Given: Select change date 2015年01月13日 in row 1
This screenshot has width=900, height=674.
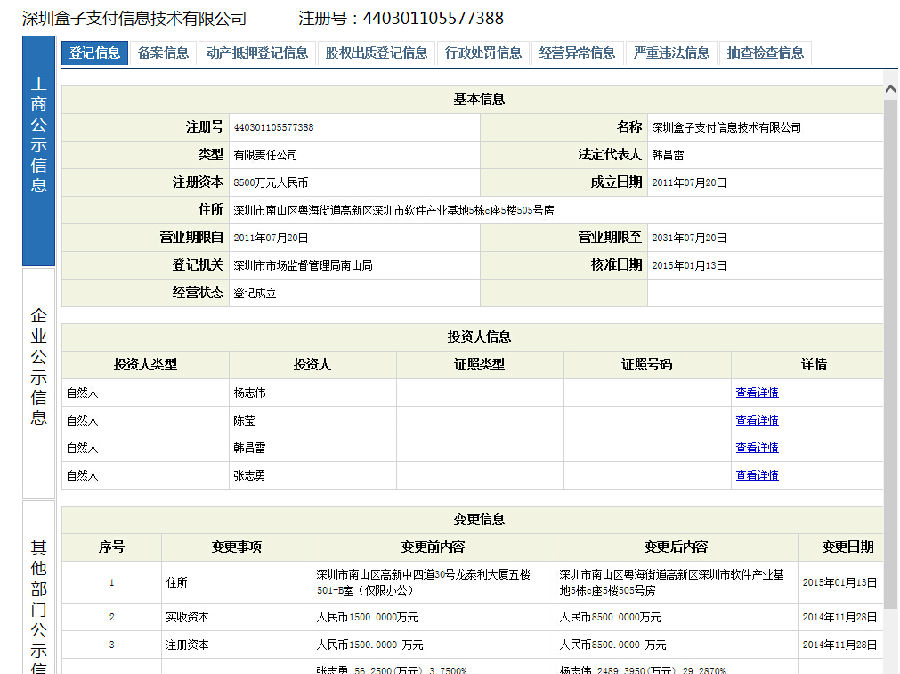Looking at the screenshot, I should 840,583.
